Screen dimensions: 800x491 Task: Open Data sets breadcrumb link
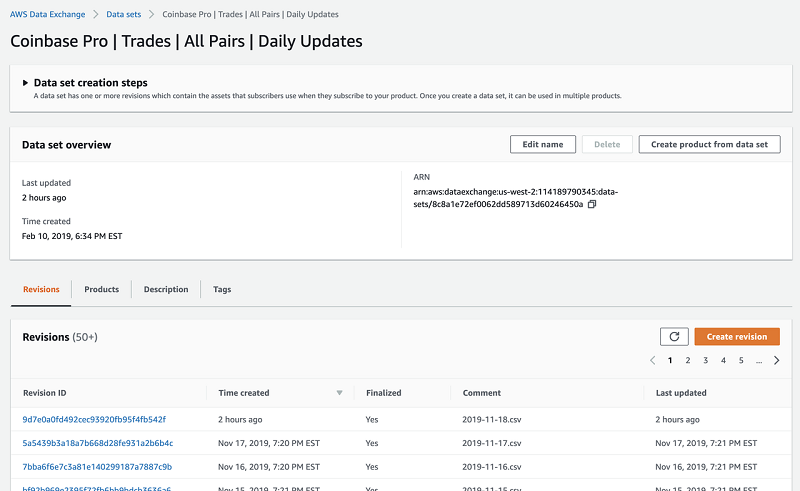pos(123,14)
